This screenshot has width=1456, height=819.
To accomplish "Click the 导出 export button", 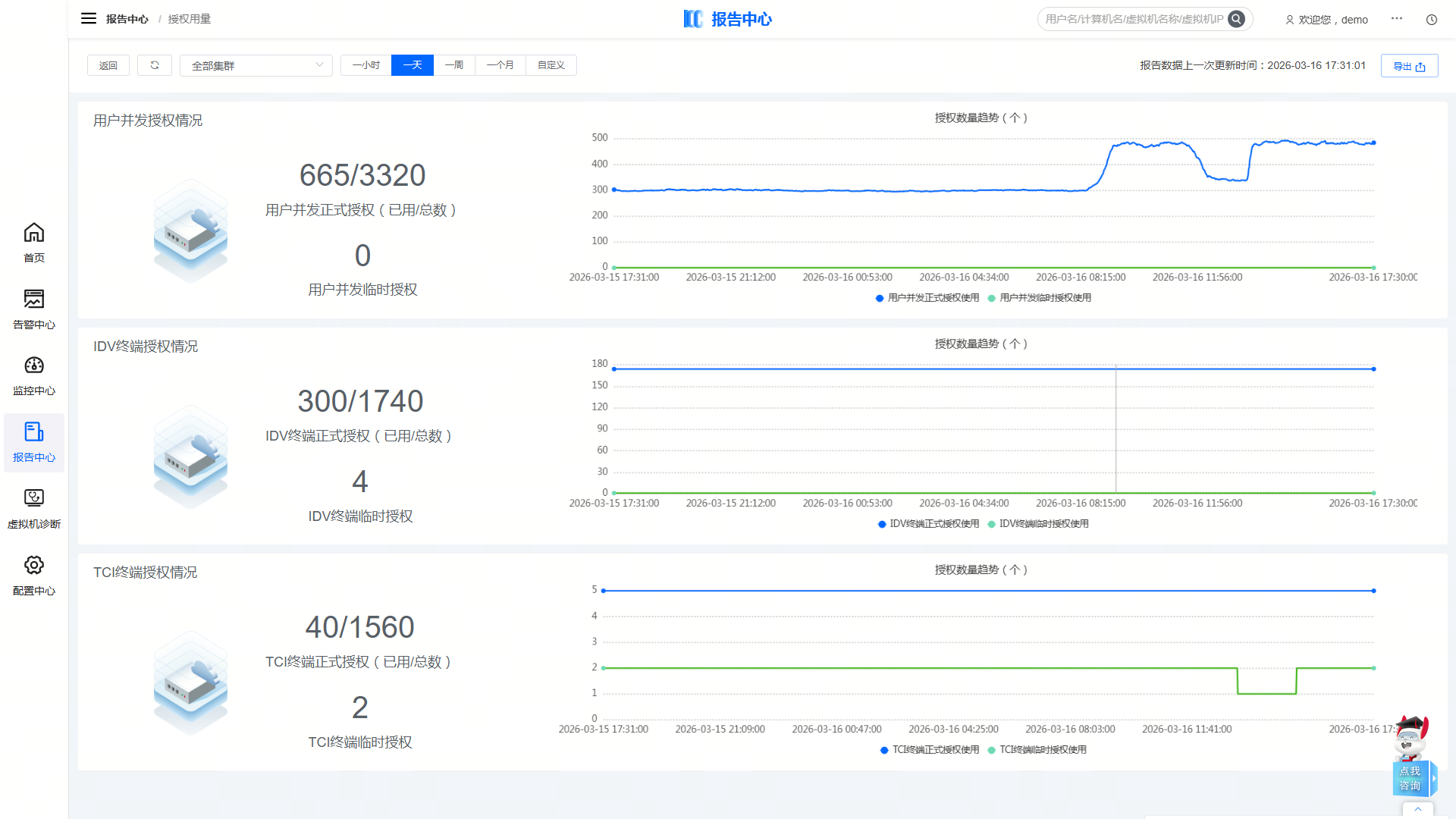I will [x=1409, y=66].
